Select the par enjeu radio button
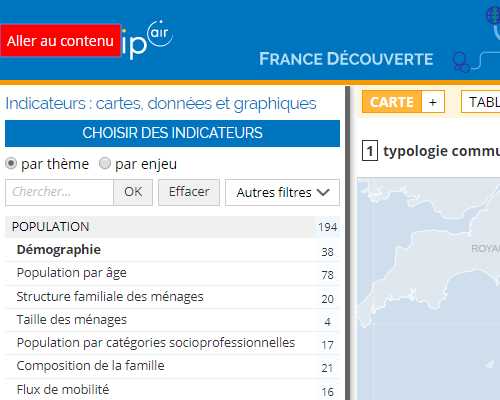Image resolution: width=500 pixels, height=400 pixels. pyautogui.click(x=105, y=164)
